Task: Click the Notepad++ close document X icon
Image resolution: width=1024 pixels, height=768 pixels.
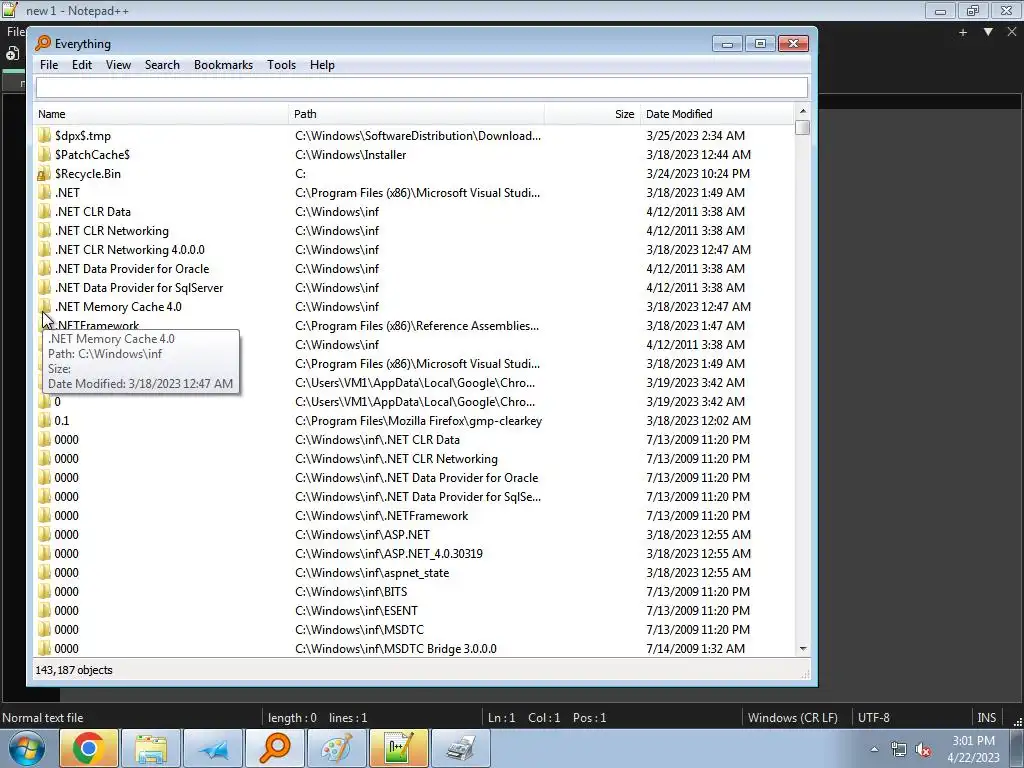Action: (1012, 32)
